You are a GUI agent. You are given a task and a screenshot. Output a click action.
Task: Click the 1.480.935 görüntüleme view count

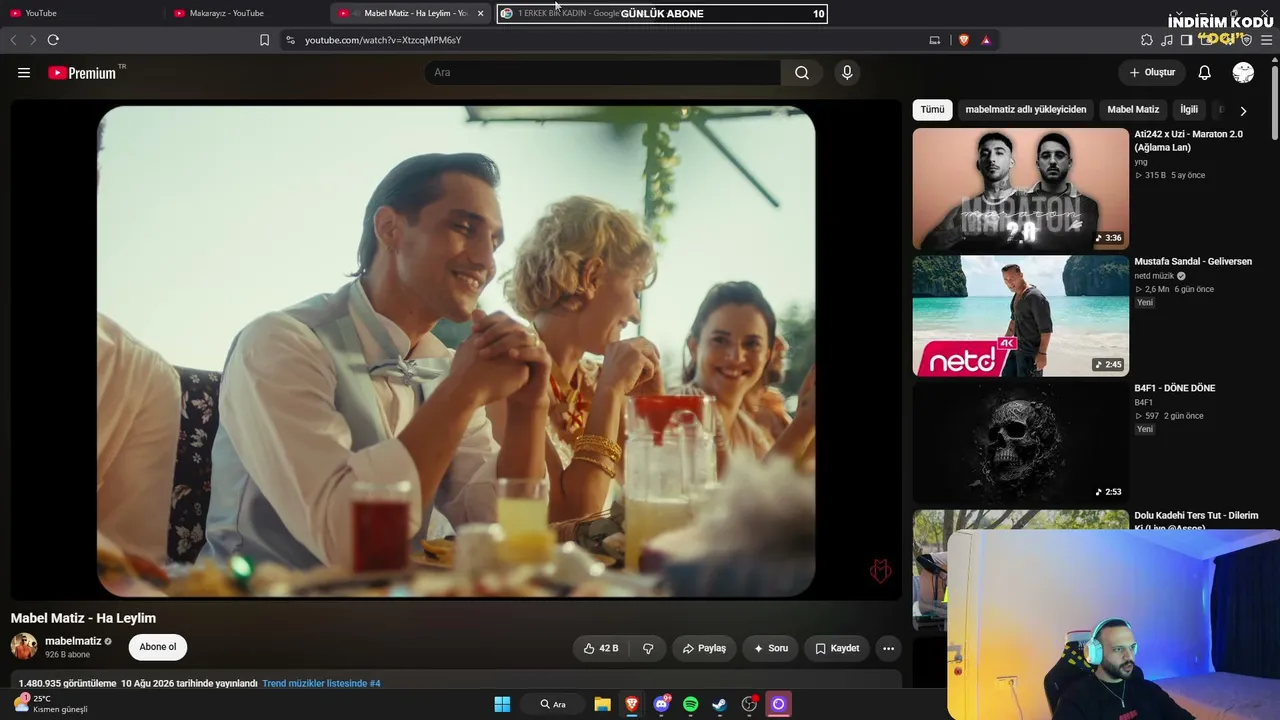68,683
